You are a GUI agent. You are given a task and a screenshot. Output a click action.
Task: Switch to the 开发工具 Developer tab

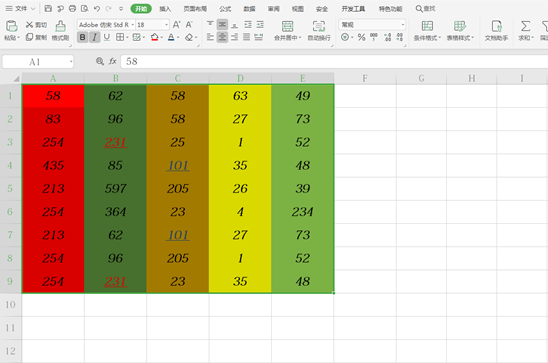[353, 9]
